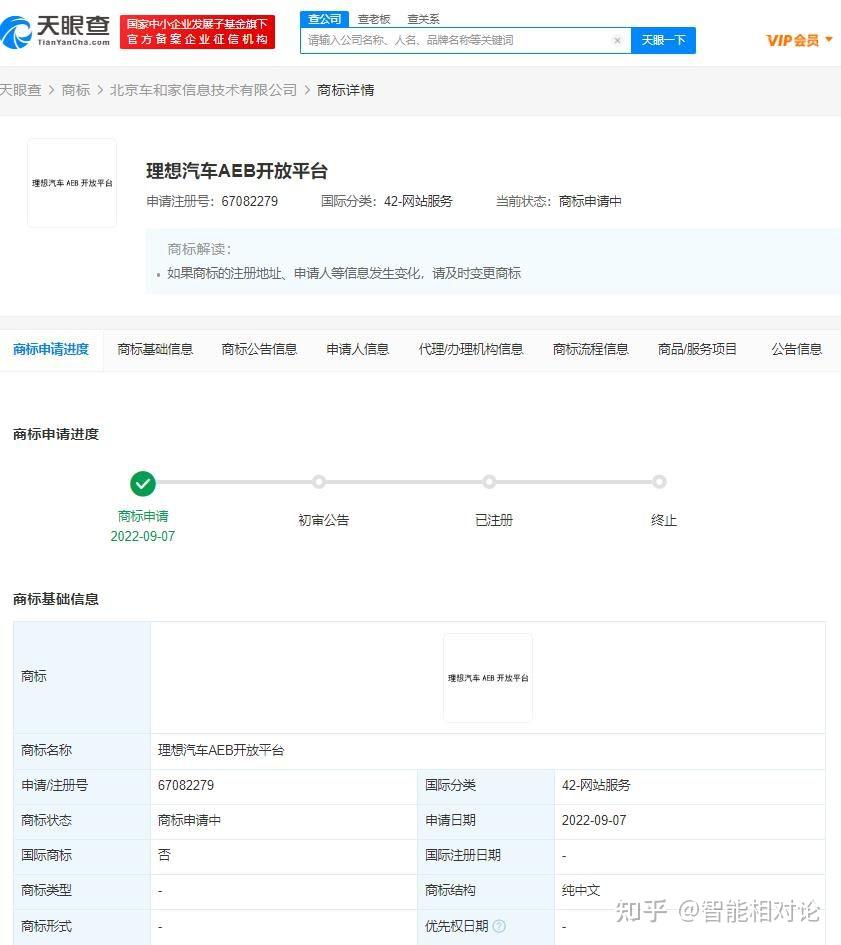View the 商品/服务项目 tab
Viewport: 841px width, 945px height.
696,349
